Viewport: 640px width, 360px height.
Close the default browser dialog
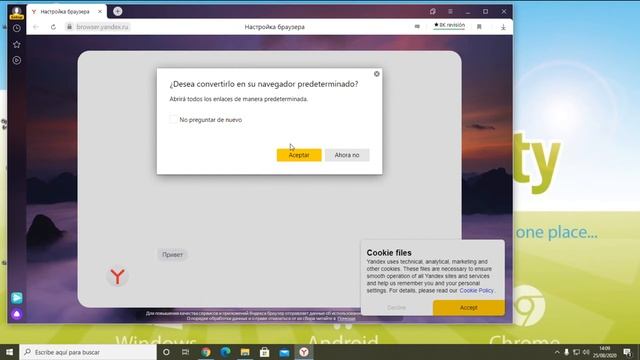(377, 74)
